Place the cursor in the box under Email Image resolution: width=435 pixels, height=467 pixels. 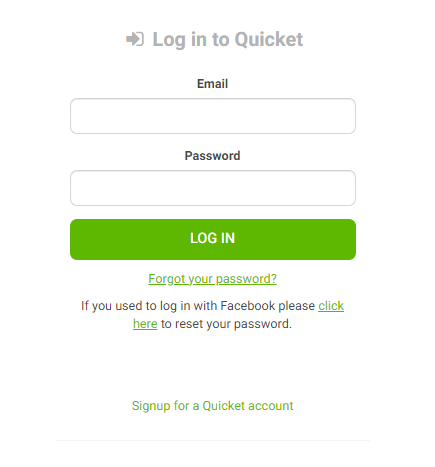point(213,116)
